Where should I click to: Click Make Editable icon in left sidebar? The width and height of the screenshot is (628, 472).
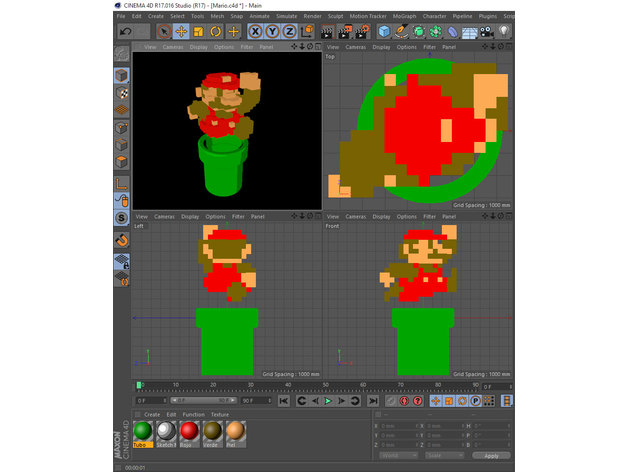coord(121,54)
